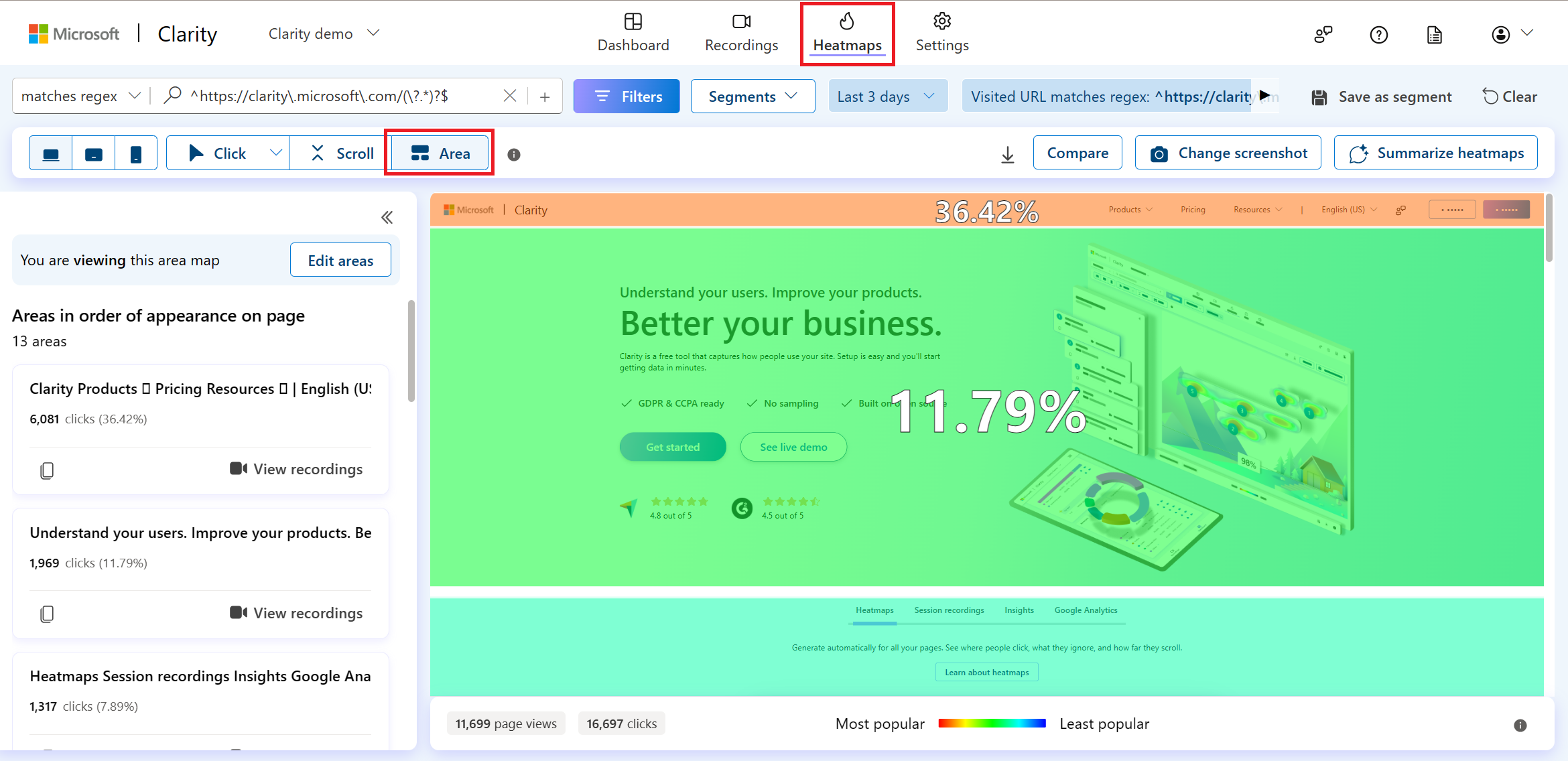Click the Compare button
Image resolution: width=1568 pixels, height=761 pixels.
tap(1077, 153)
